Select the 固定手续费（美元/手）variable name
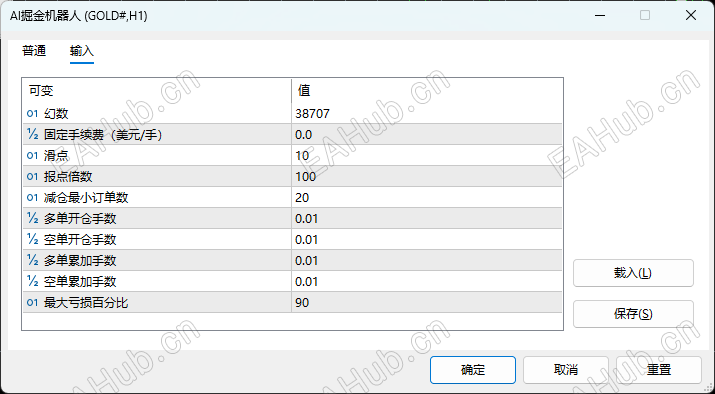 pyautogui.click(x=103, y=135)
